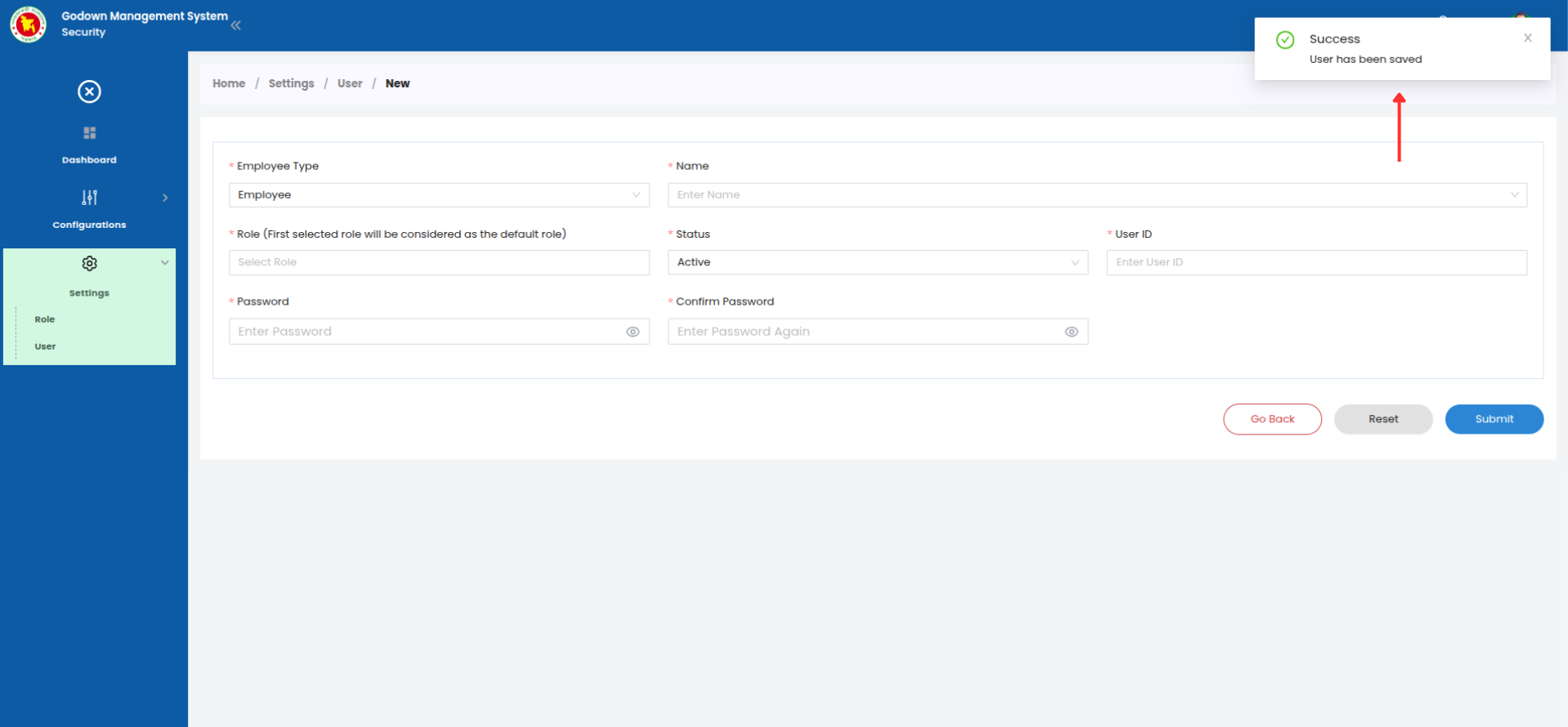Focus the Enter Password Again field
Image resolution: width=1568 pixels, height=727 pixels.
[x=878, y=332]
